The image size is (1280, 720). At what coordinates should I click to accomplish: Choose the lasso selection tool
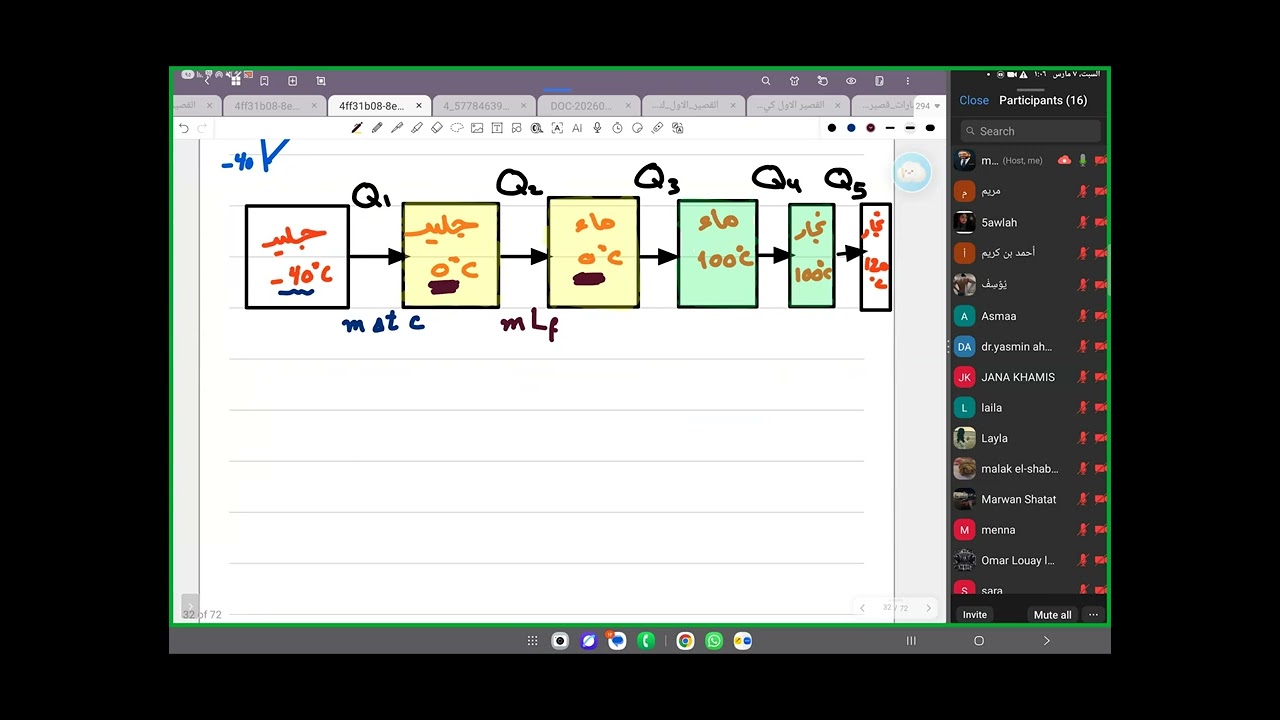tap(457, 128)
